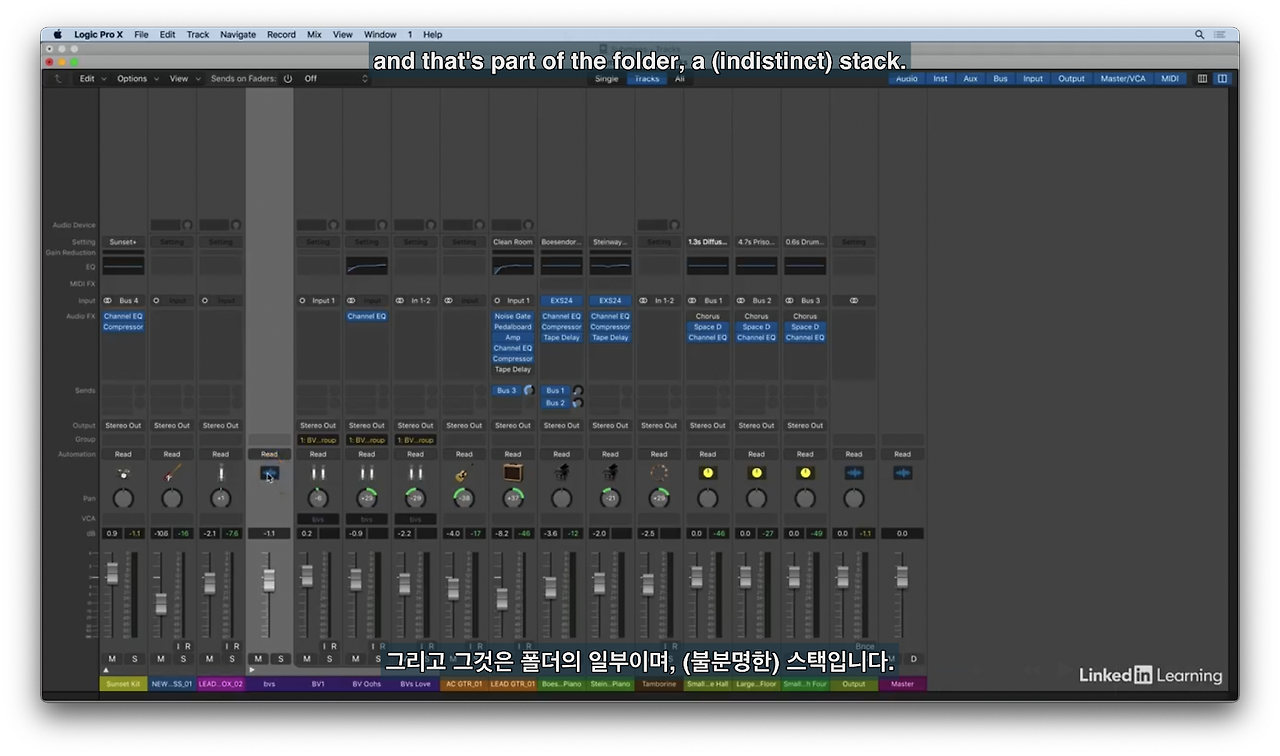Mute the Sunset Kit channel

click(112, 659)
